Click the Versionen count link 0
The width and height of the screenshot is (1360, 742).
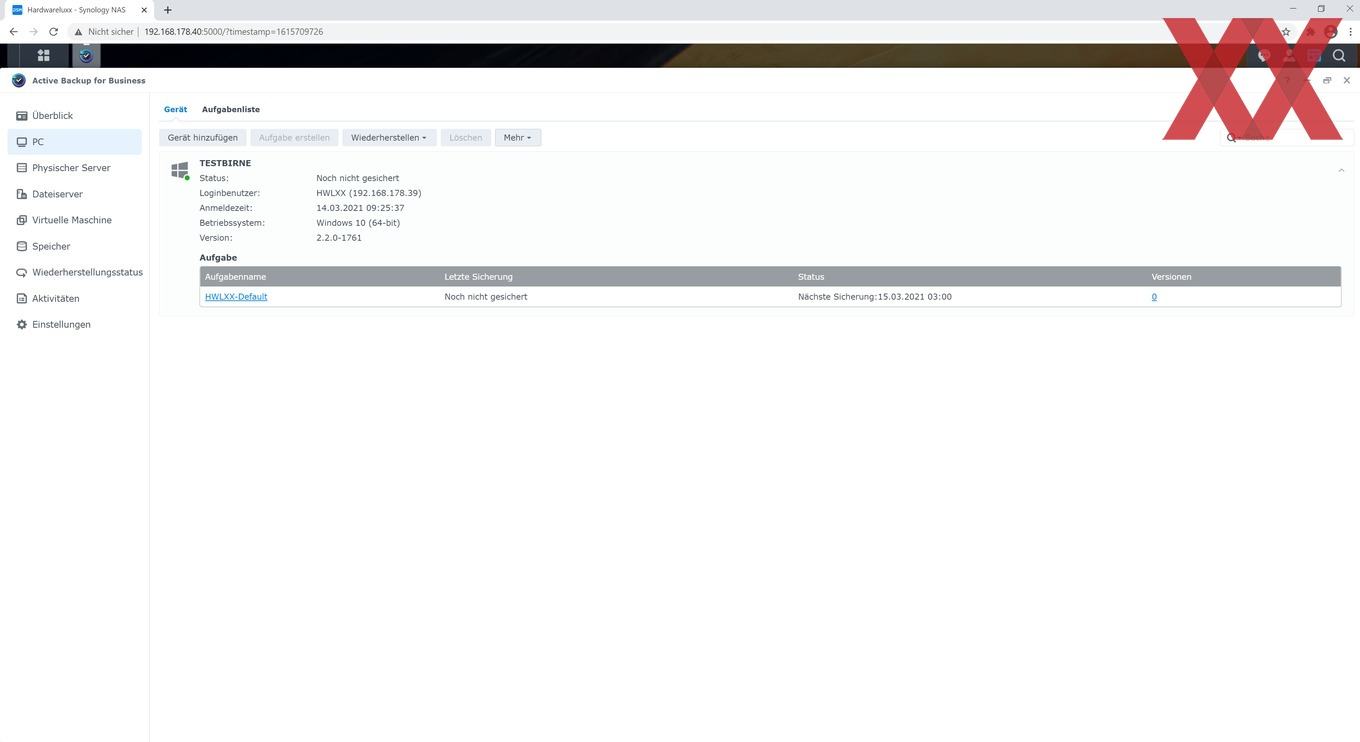pyautogui.click(x=1154, y=297)
